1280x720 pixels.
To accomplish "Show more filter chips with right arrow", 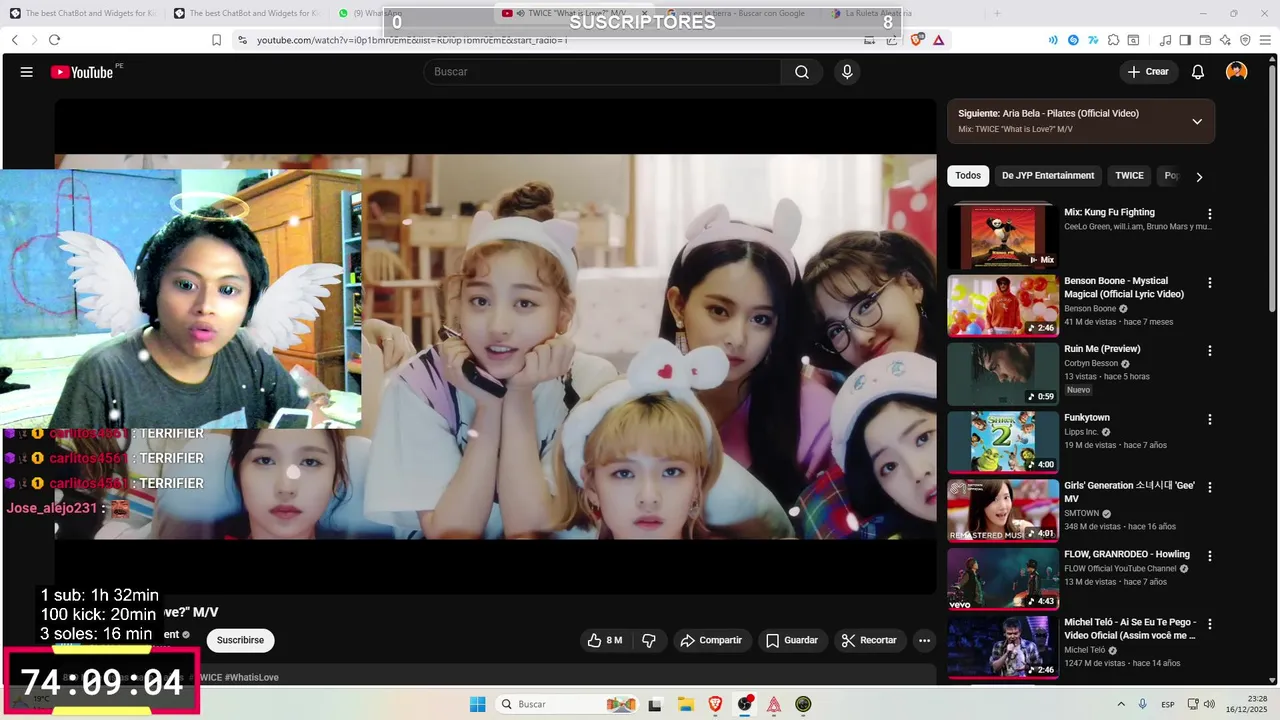I will click(x=1199, y=177).
